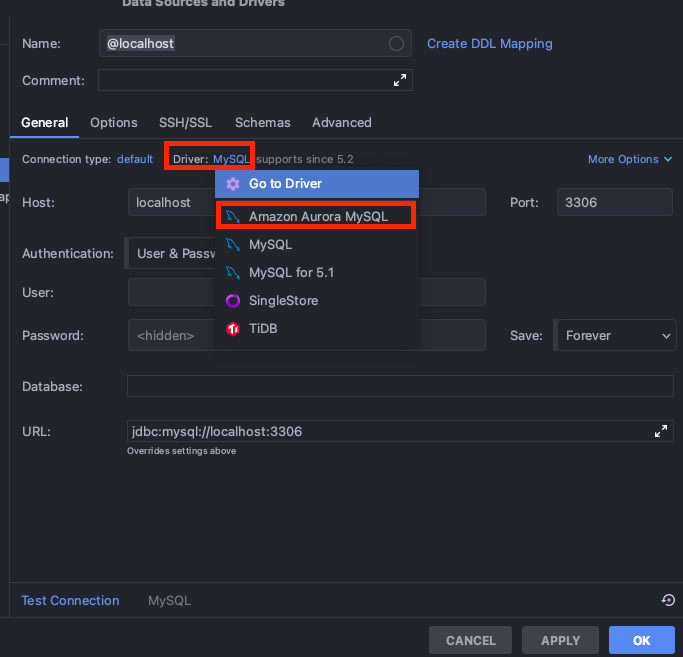Click the MySQL driver link
Image resolution: width=683 pixels, height=657 pixels.
click(x=231, y=159)
